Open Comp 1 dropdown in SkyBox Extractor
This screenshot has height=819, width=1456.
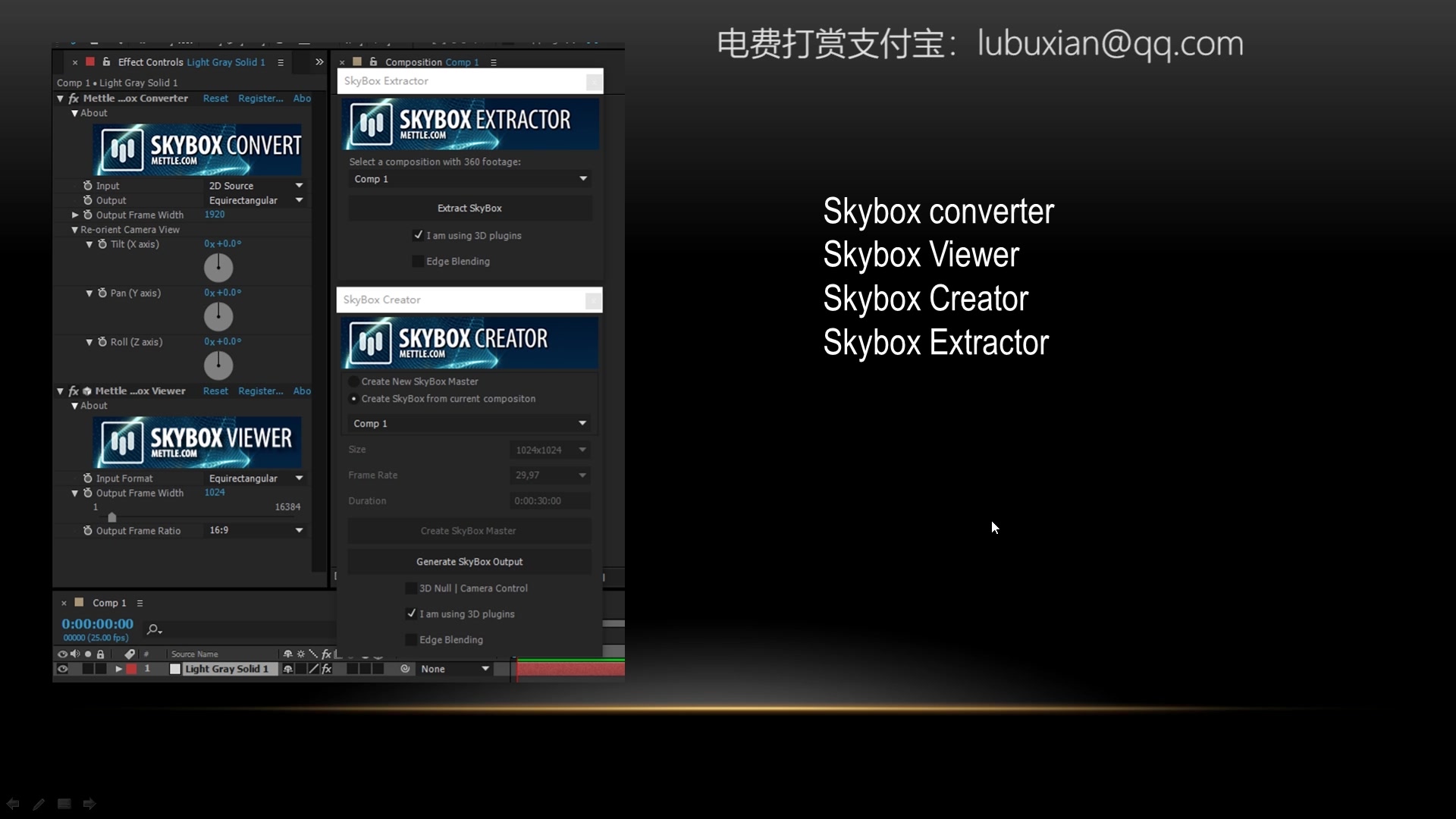point(470,179)
